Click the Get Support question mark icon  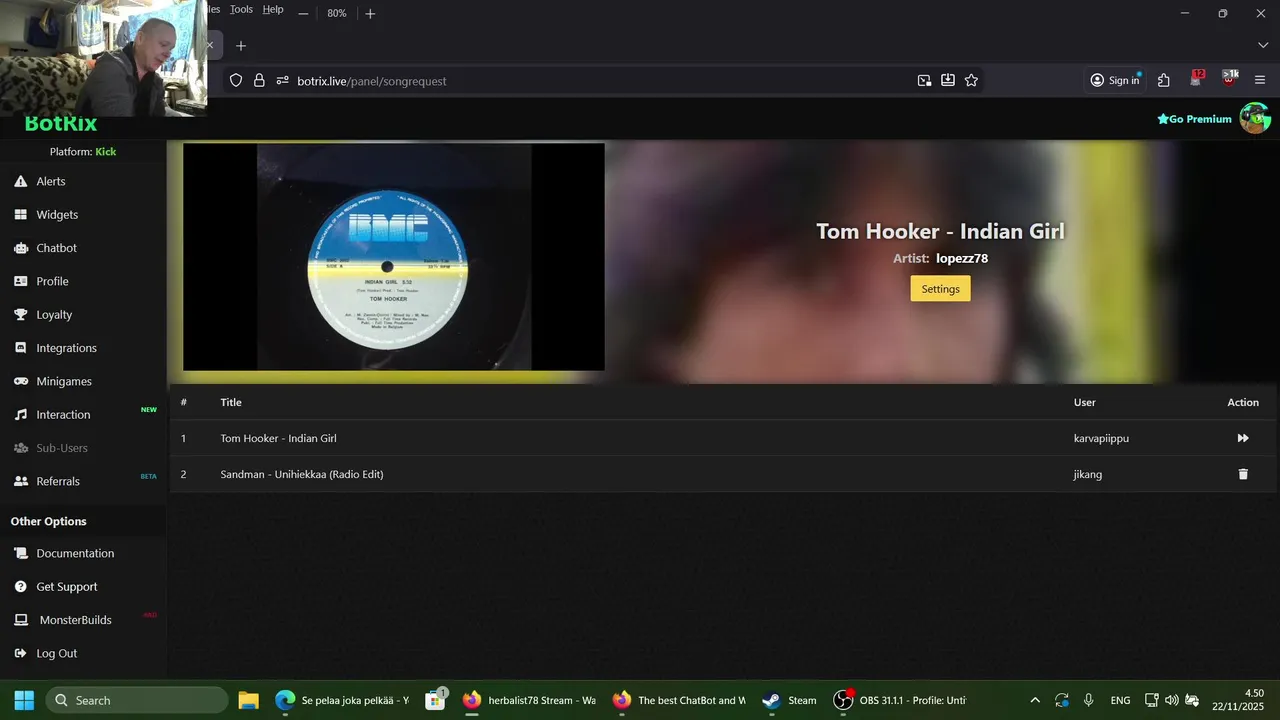[20, 587]
